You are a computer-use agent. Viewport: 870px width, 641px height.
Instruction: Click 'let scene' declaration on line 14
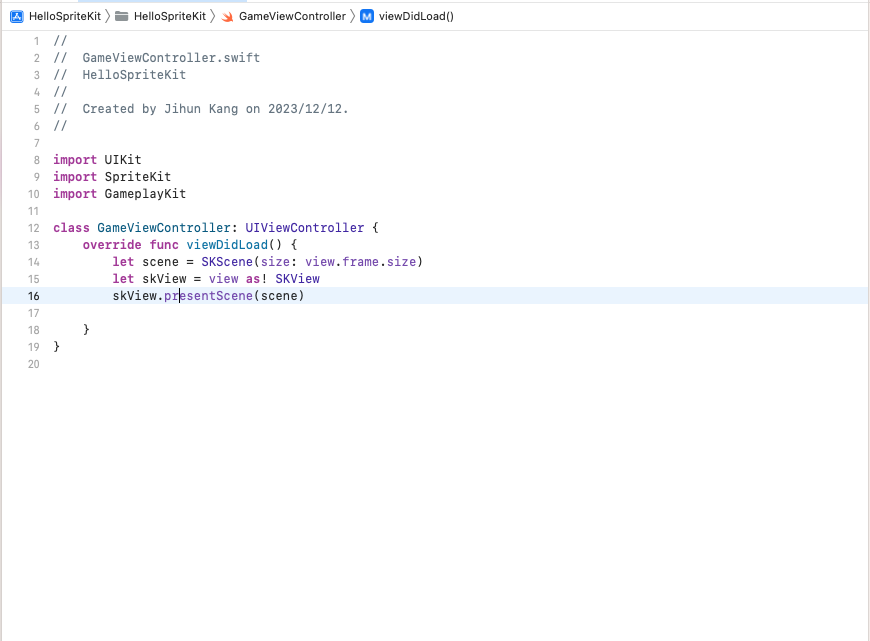145,262
